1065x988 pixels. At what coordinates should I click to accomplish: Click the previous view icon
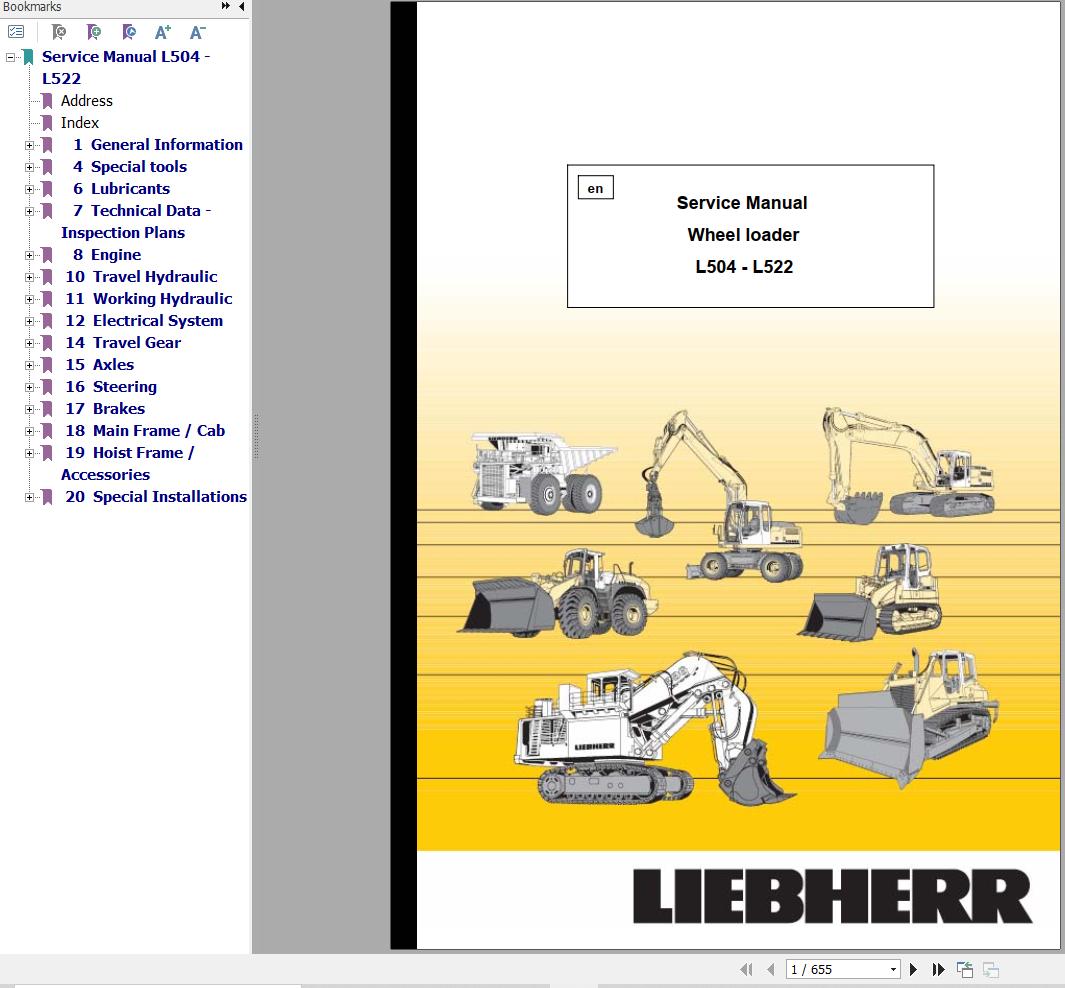(964, 969)
